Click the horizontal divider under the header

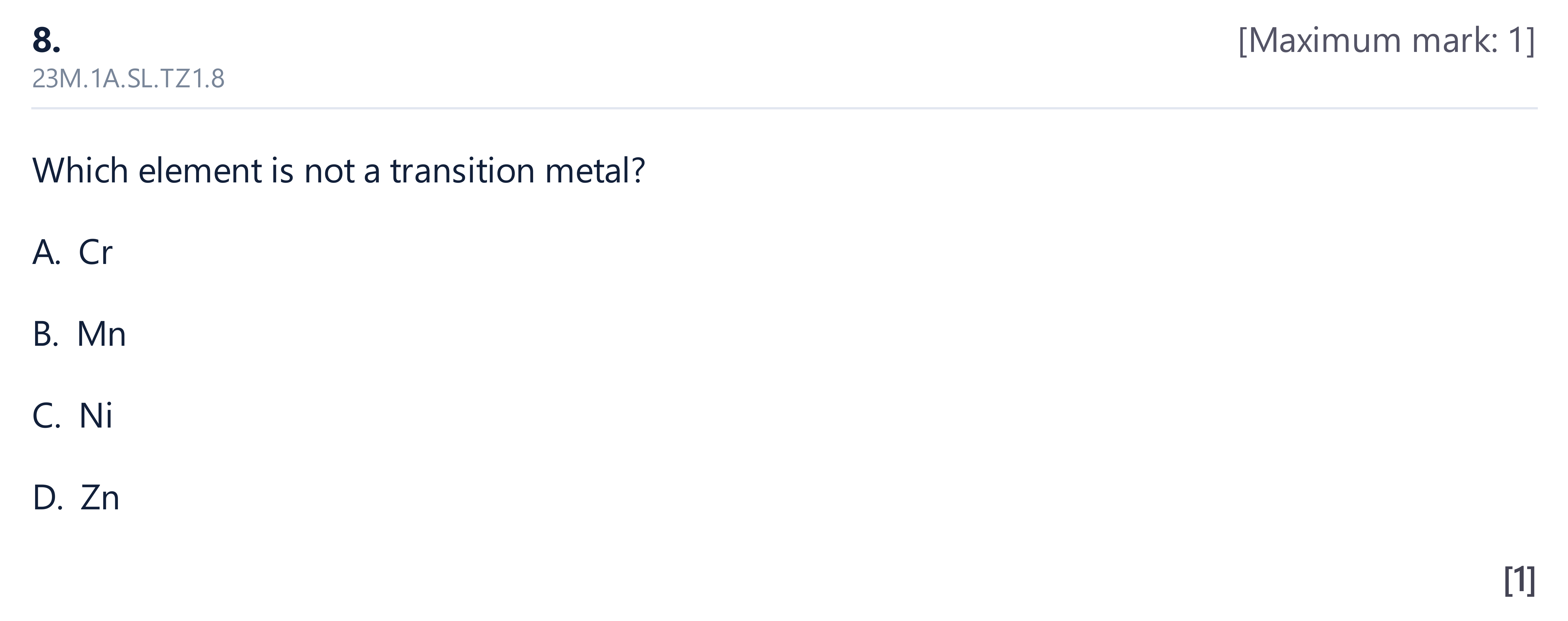(x=784, y=108)
